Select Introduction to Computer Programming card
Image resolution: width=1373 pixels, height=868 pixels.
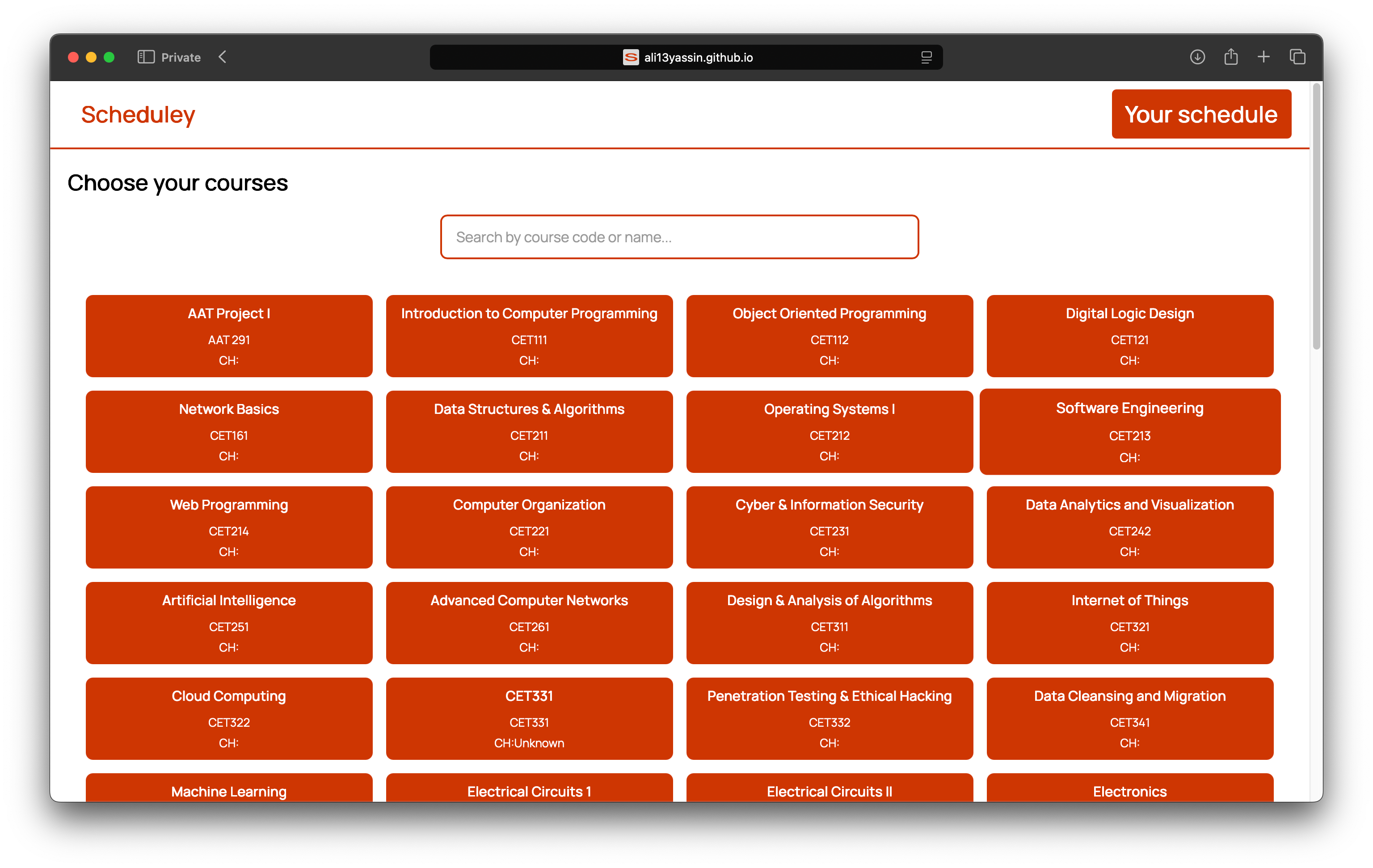coord(529,335)
